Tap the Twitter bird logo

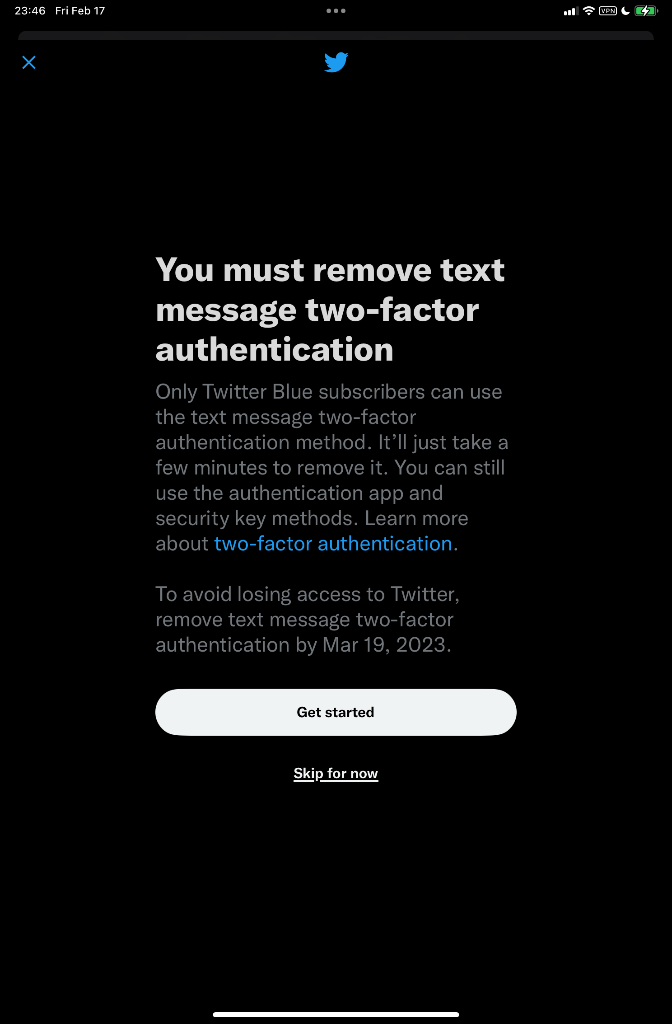coord(336,63)
